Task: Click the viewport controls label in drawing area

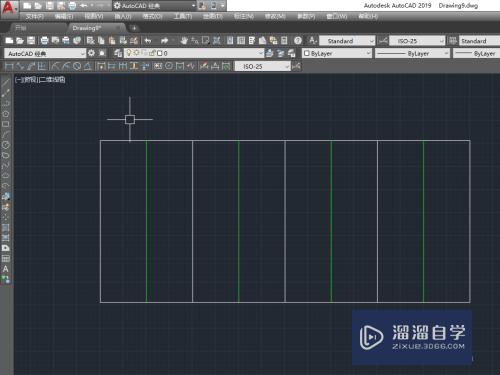Action: [40, 80]
